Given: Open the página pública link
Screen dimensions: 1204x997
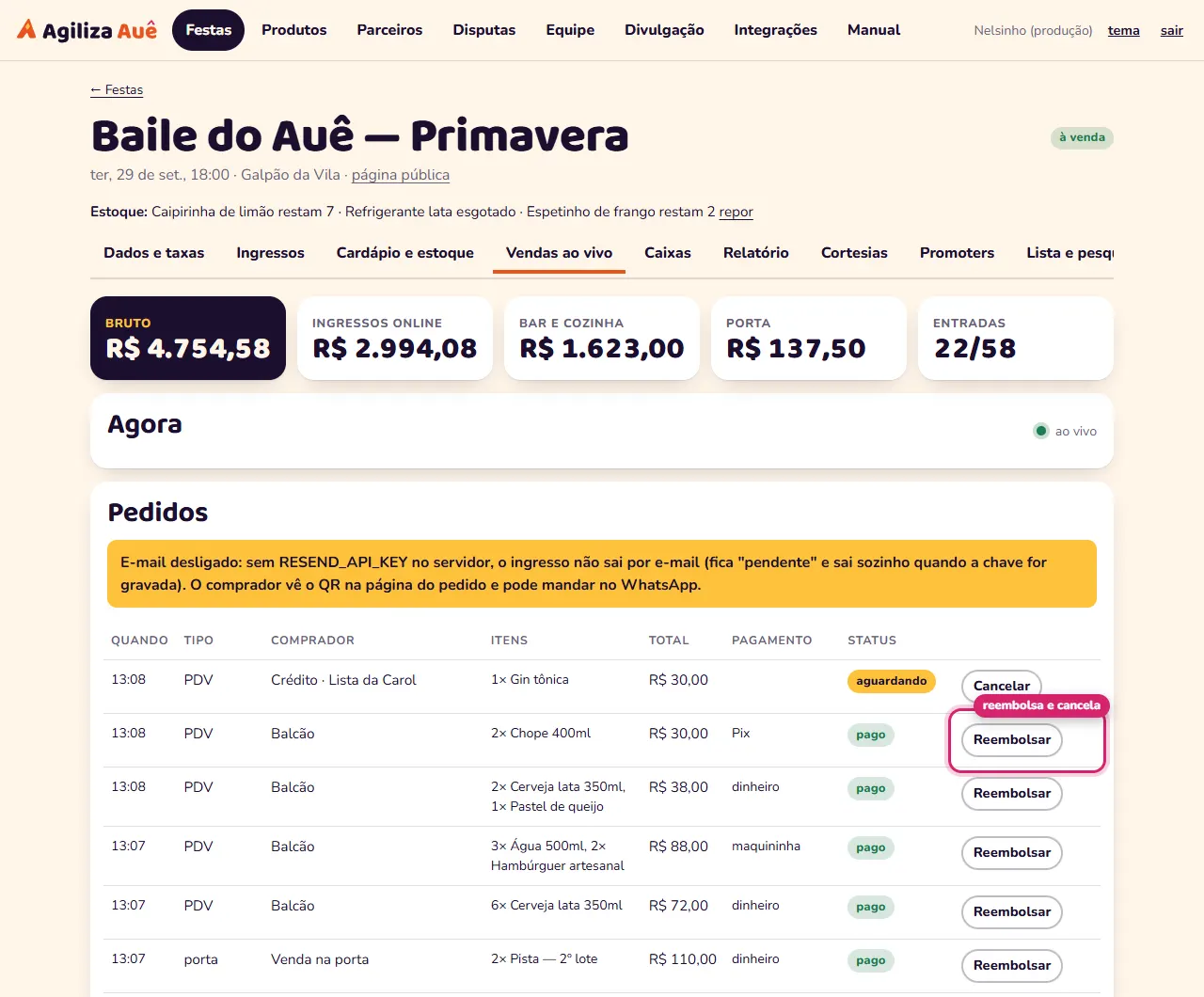Looking at the screenshot, I should [401, 175].
